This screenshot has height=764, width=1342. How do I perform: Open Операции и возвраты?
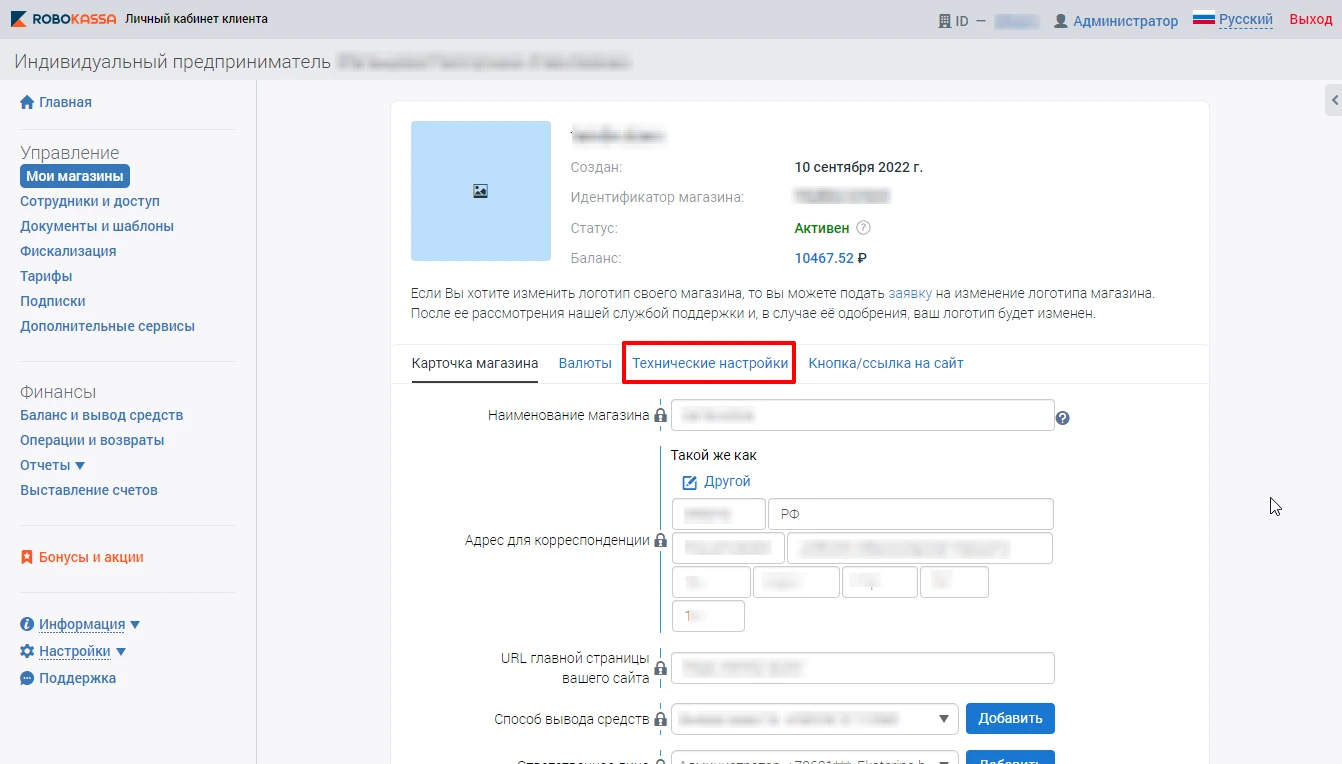92,440
